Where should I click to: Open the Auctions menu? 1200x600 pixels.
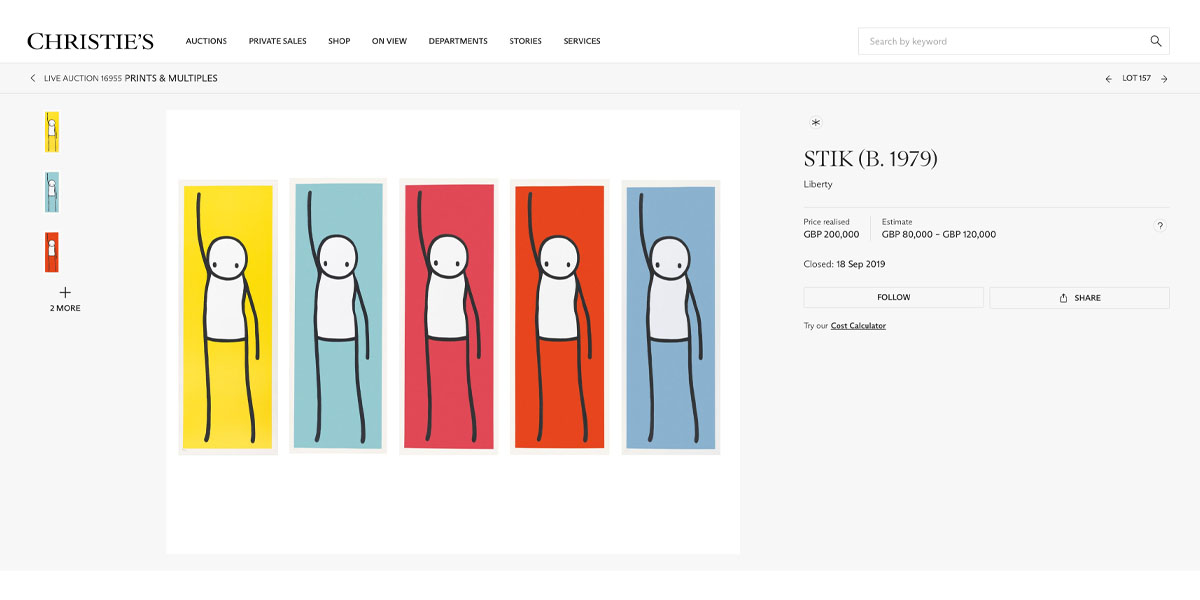[x=206, y=41]
